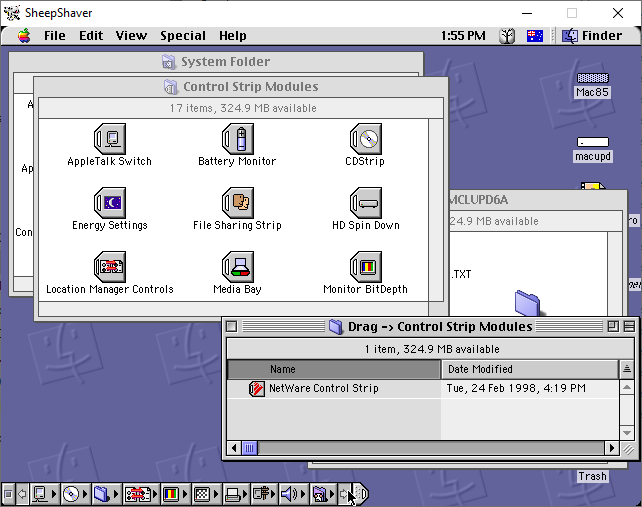Screen dimensions: 642x507
Task: Click the vertical scroll up arrow in Drag window
Action: click(627, 387)
